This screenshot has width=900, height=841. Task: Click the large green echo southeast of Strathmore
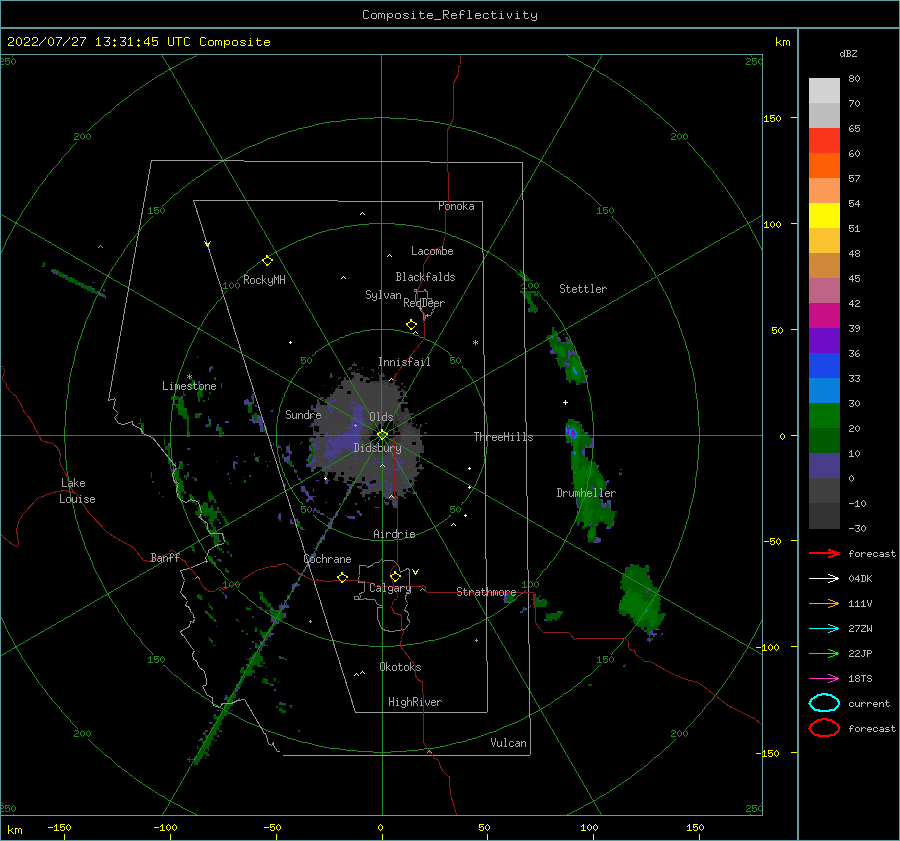click(x=641, y=600)
